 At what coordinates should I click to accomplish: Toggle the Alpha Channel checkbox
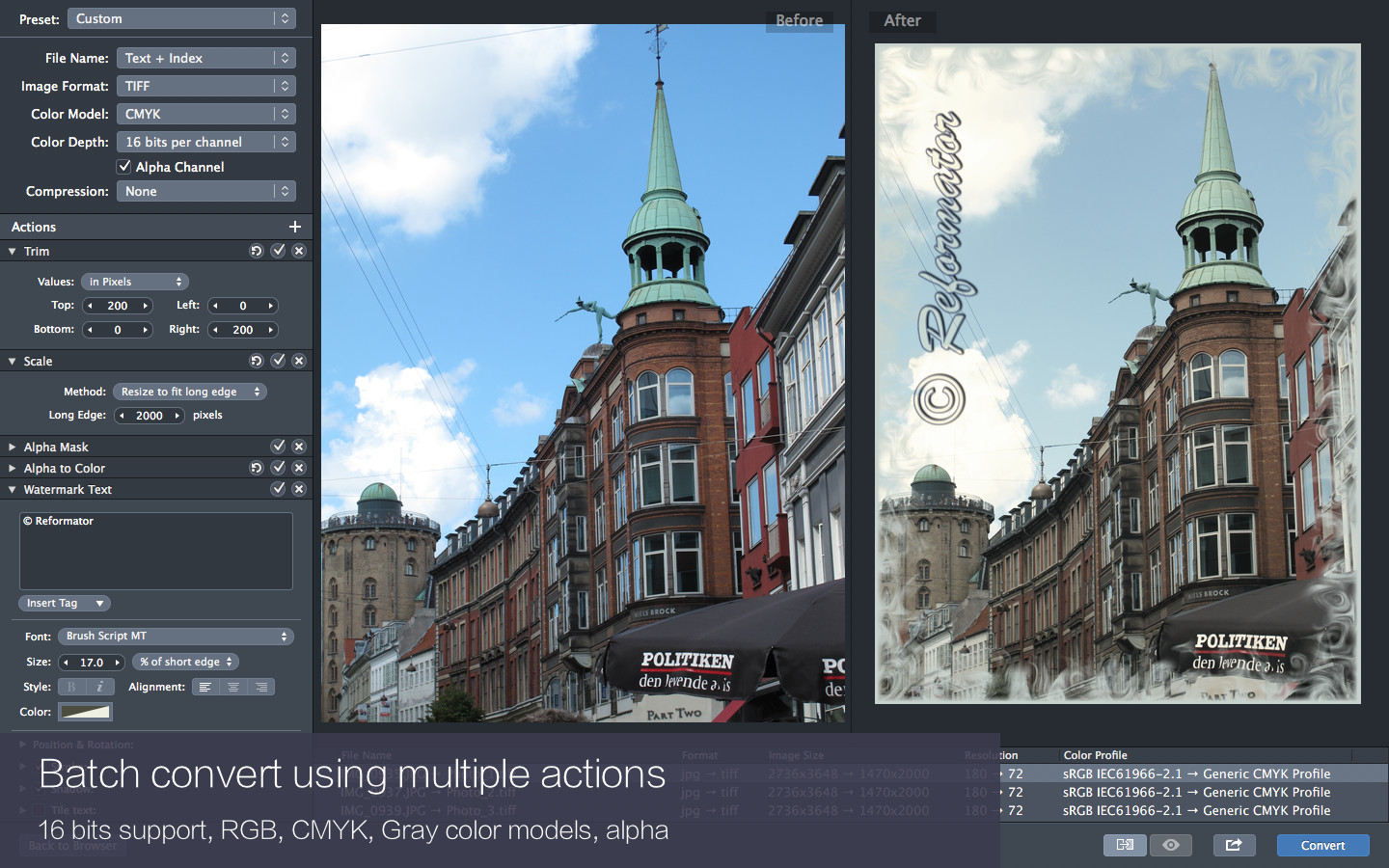123,167
